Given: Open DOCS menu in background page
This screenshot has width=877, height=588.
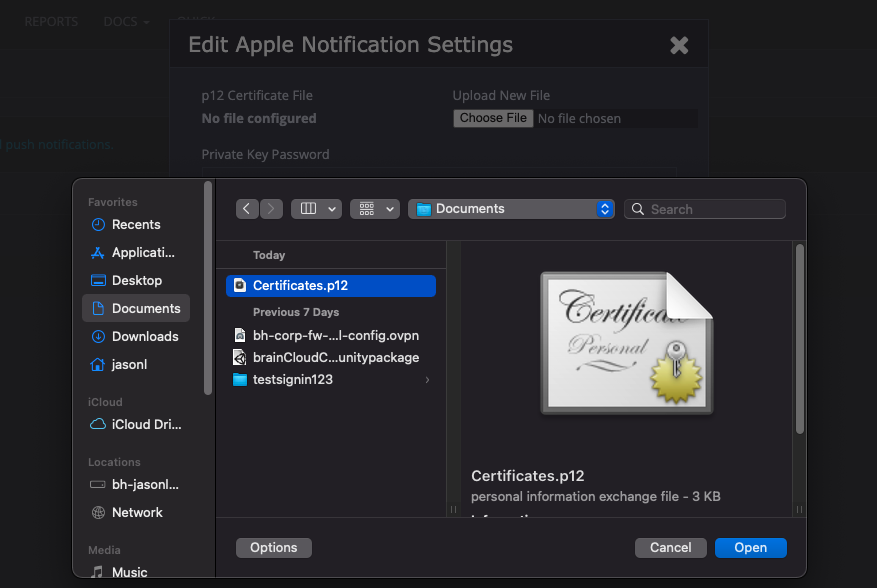Looking at the screenshot, I should 126,21.
